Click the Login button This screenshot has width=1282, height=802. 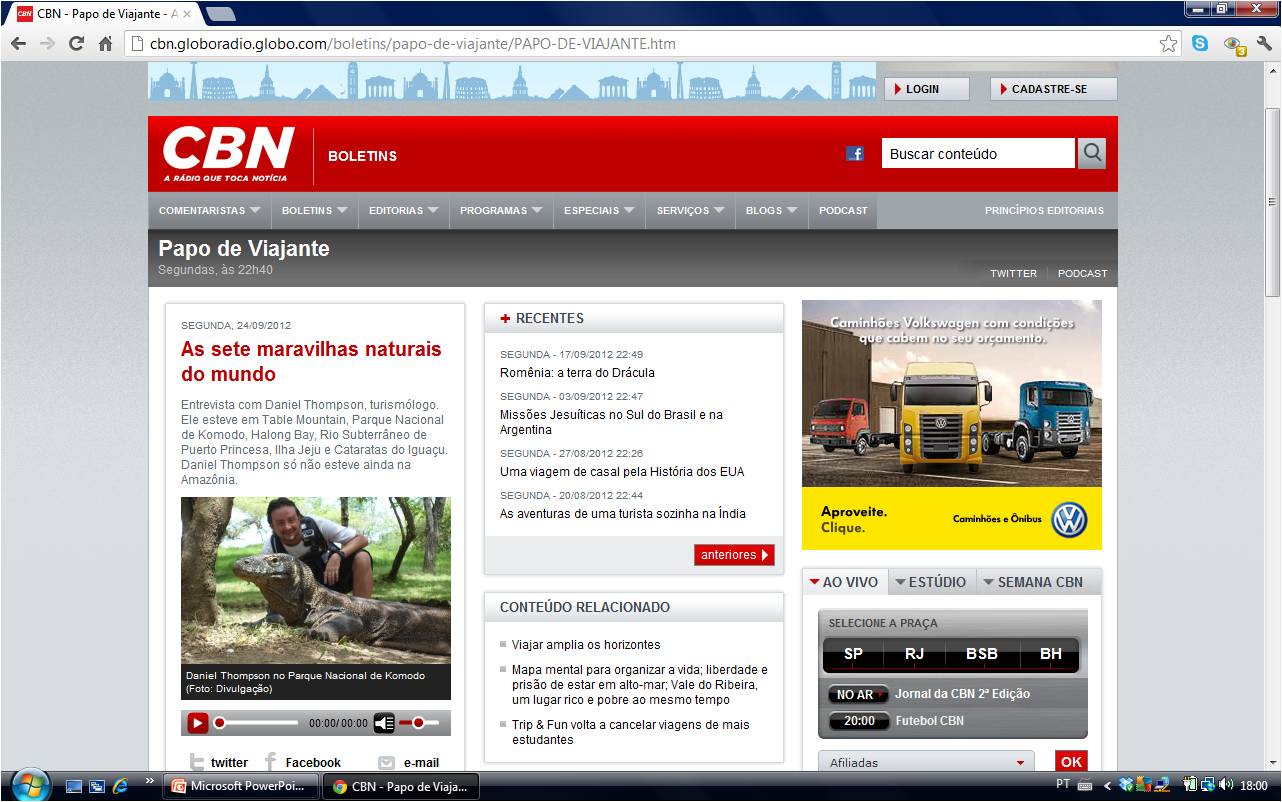coord(926,89)
